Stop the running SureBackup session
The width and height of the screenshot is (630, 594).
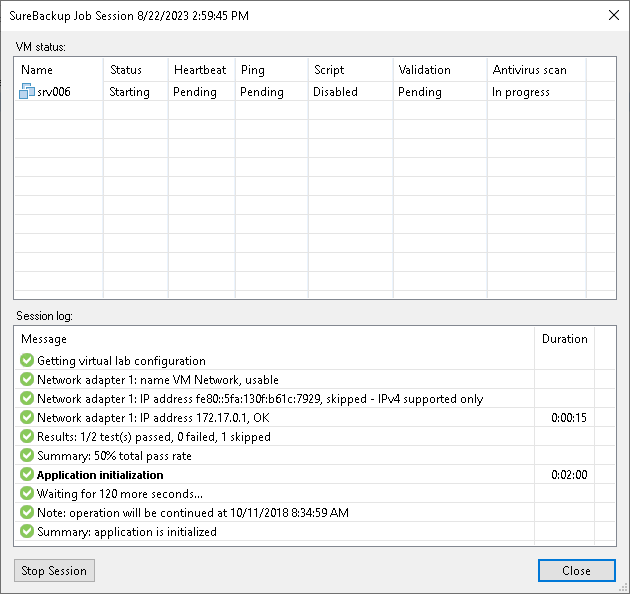pos(54,570)
